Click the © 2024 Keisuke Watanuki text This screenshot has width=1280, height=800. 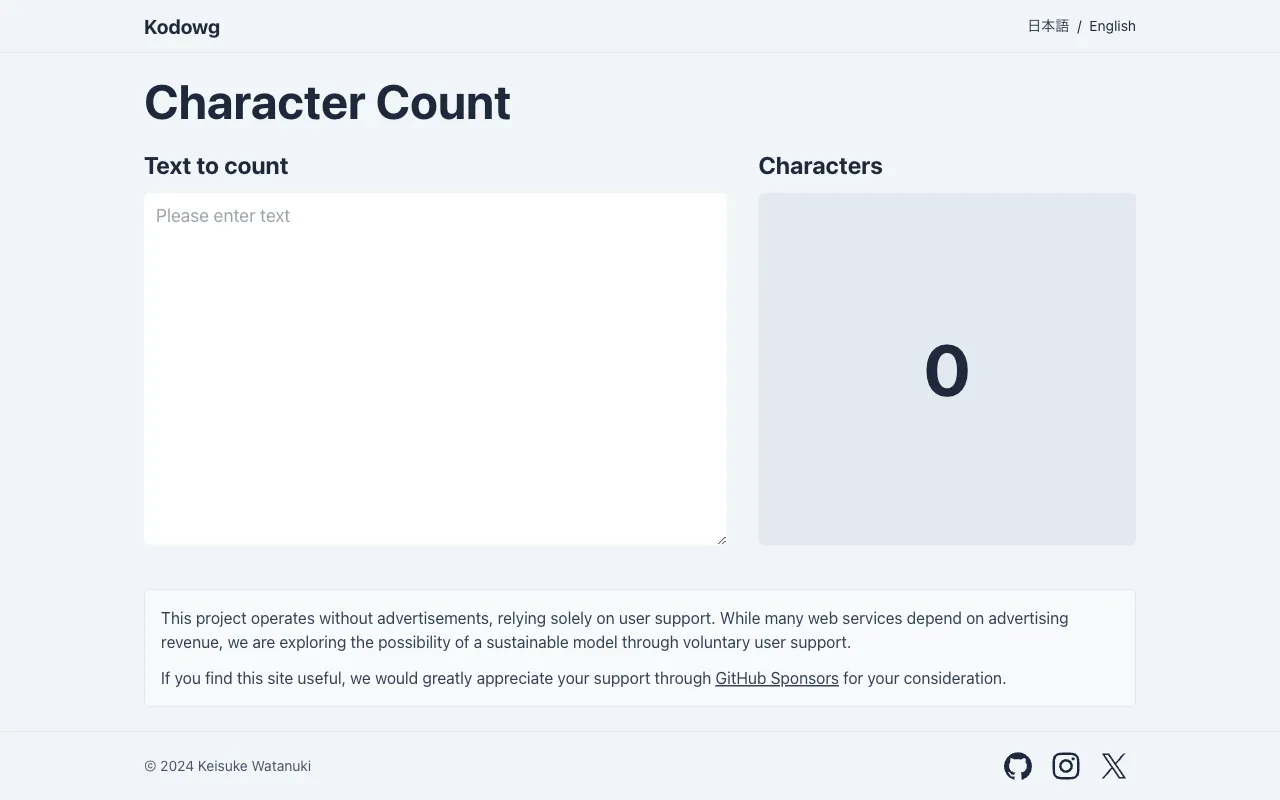pyautogui.click(x=227, y=766)
